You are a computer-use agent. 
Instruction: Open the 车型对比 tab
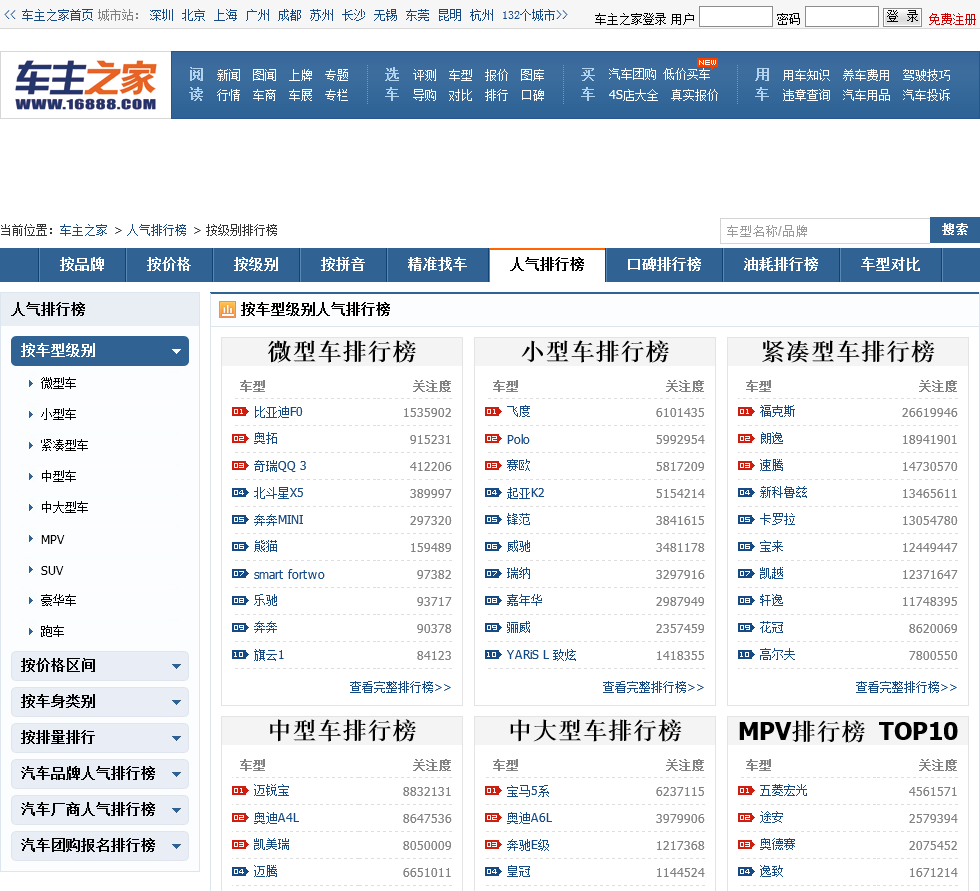(x=891, y=265)
